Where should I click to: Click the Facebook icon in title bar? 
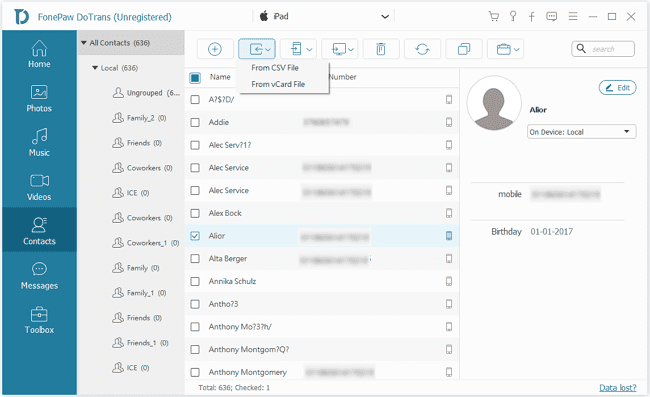coord(532,17)
